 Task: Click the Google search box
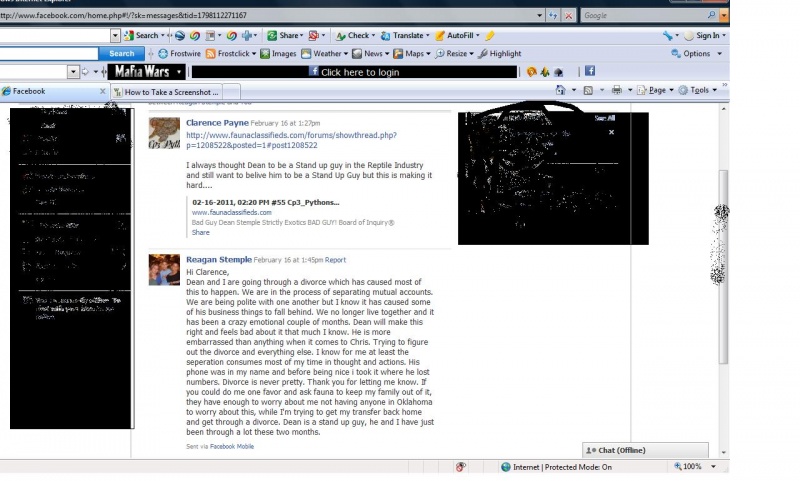tap(644, 15)
